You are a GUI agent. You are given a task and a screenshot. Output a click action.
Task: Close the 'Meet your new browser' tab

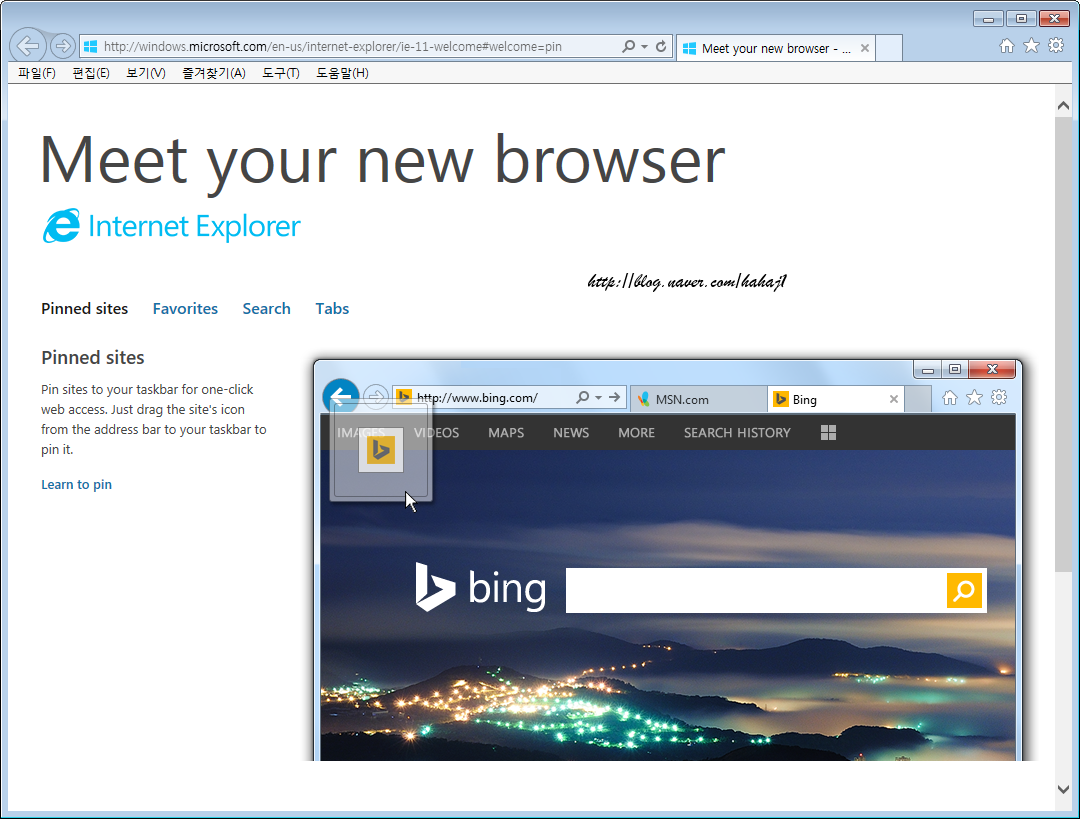[864, 48]
